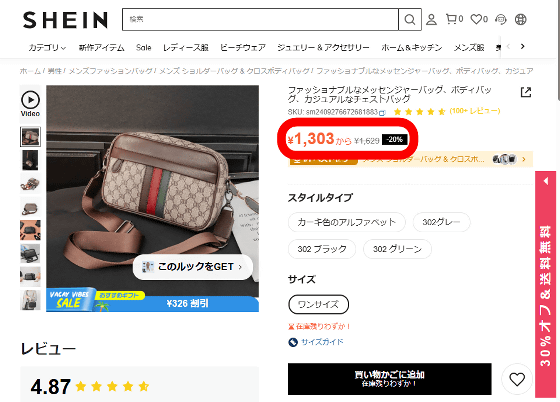Advance the navigation bar with right chevron
The height and width of the screenshot is (402, 560).
(x=522, y=46)
